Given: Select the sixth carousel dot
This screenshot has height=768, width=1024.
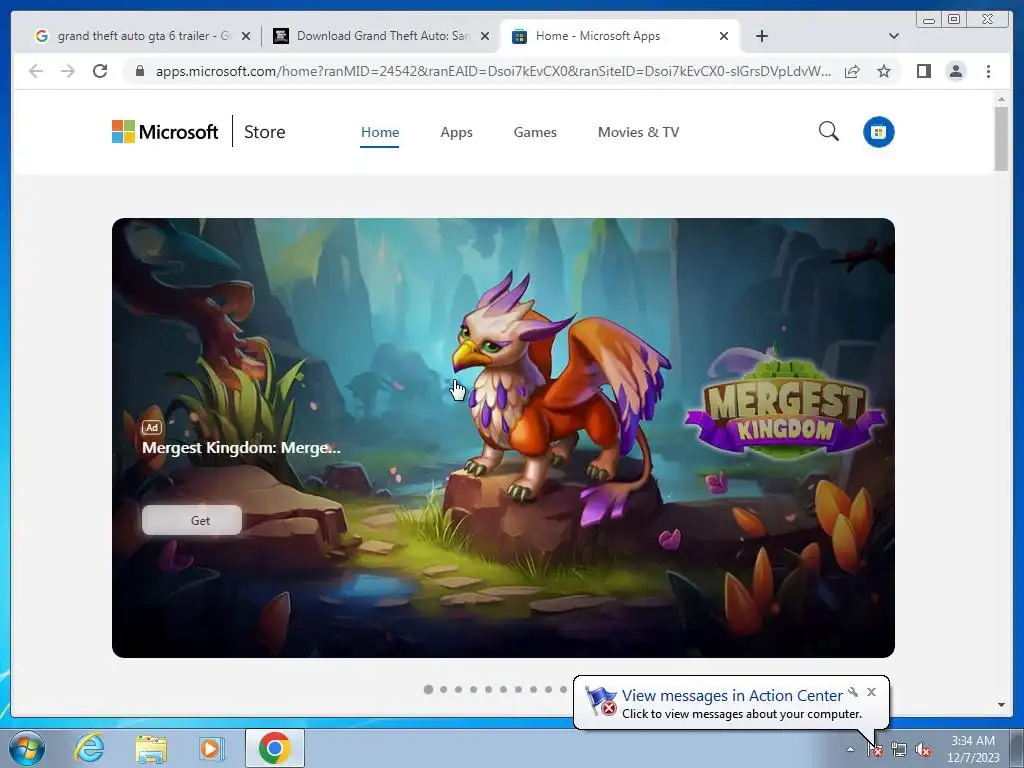Looking at the screenshot, I should [504, 690].
